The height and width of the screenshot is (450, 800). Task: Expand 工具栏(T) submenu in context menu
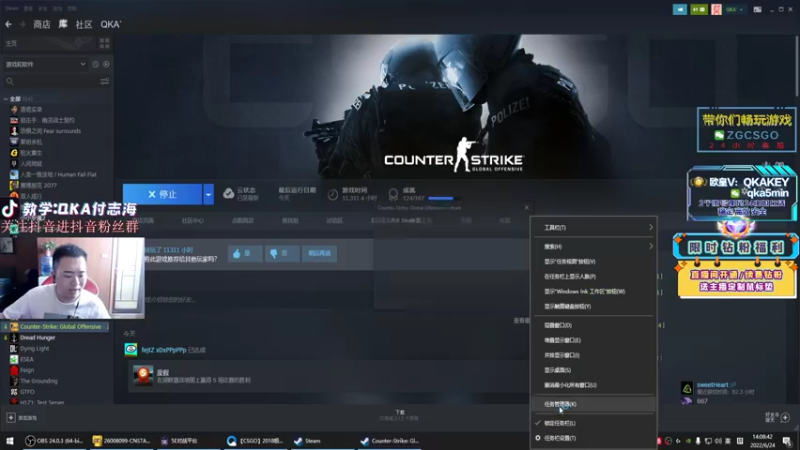pyautogui.click(x=594, y=228)
